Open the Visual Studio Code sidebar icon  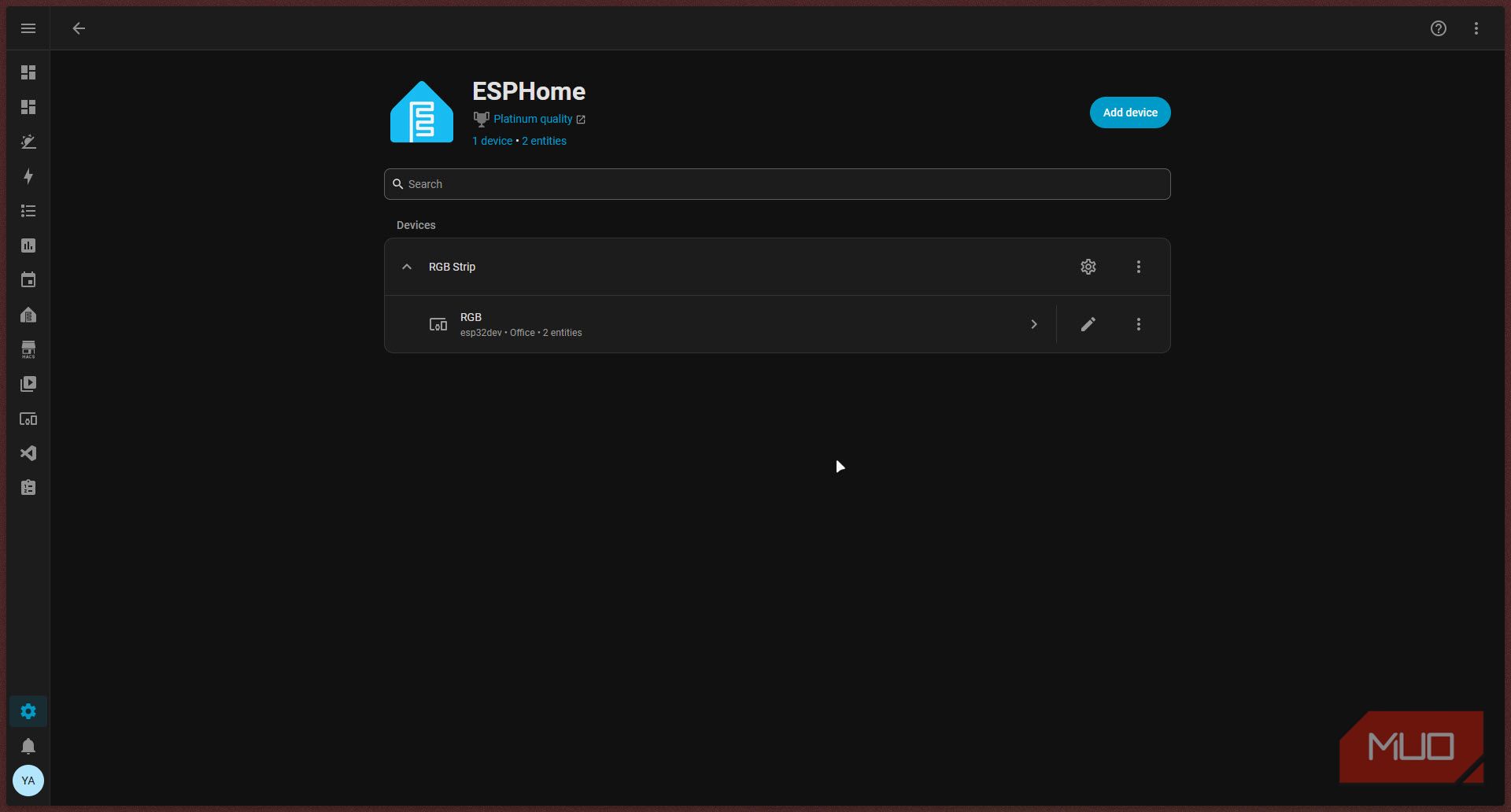(28, 453)
